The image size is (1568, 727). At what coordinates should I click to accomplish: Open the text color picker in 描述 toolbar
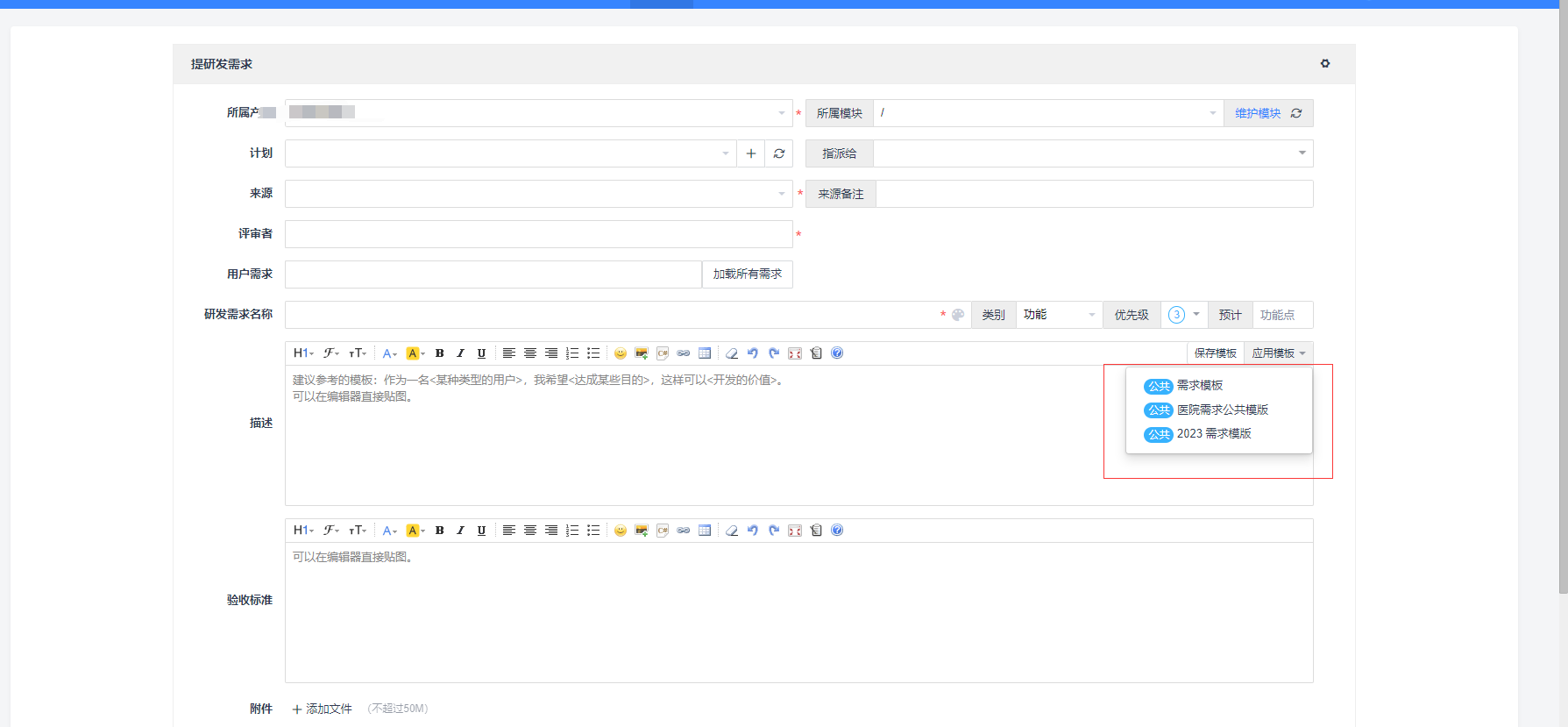(390, 353)
